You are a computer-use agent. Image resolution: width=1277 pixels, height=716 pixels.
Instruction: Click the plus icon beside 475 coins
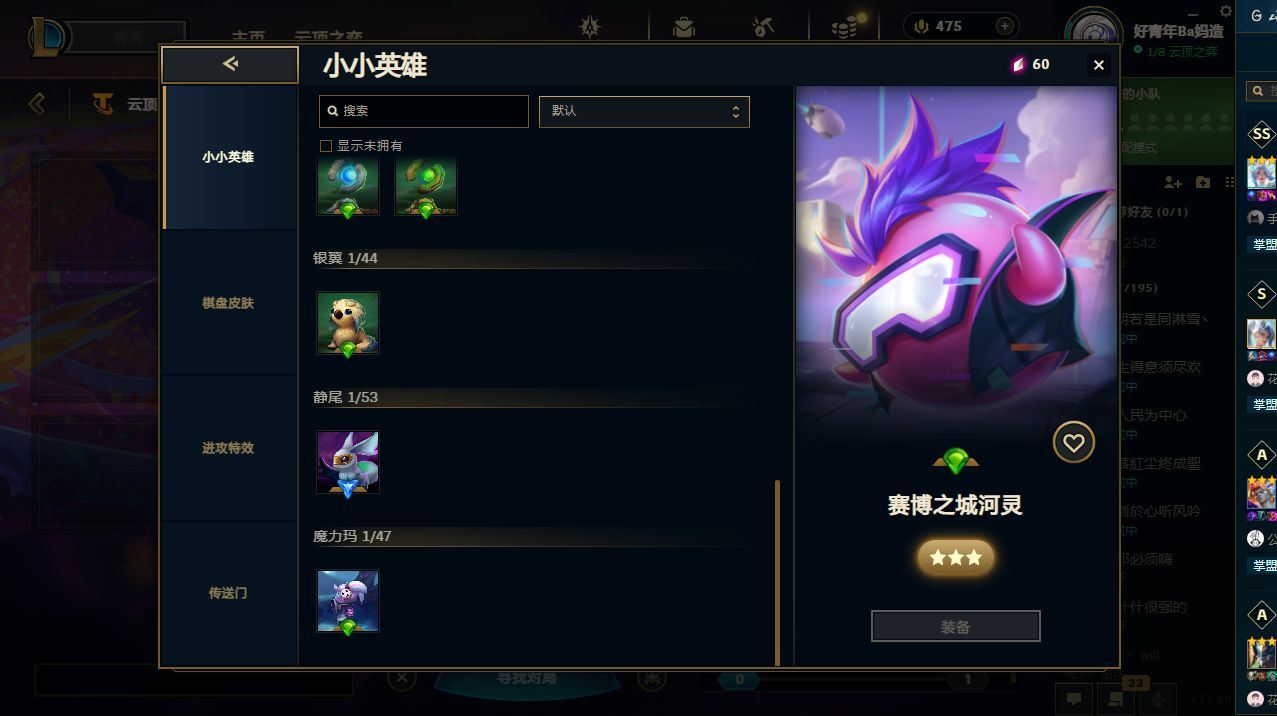[1005, 26]
